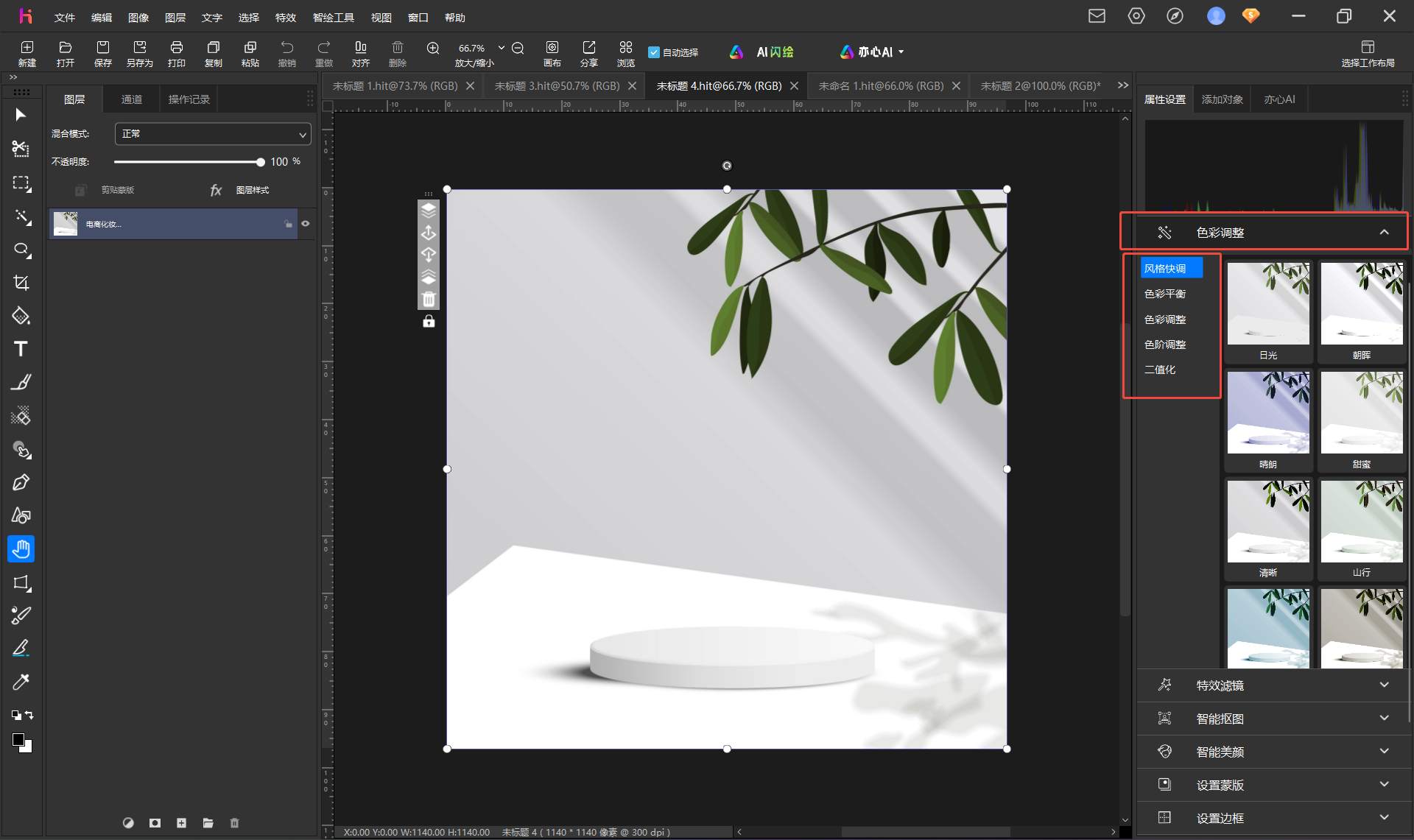Select the 色阶调整 option
The height and width of the screenshot is (840, 1414).
tap(1165, 345)
